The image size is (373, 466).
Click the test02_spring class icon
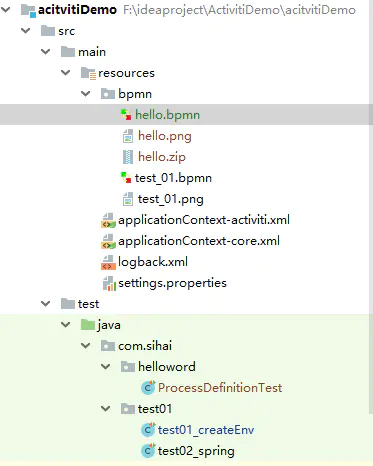click(x=148, y=451)
